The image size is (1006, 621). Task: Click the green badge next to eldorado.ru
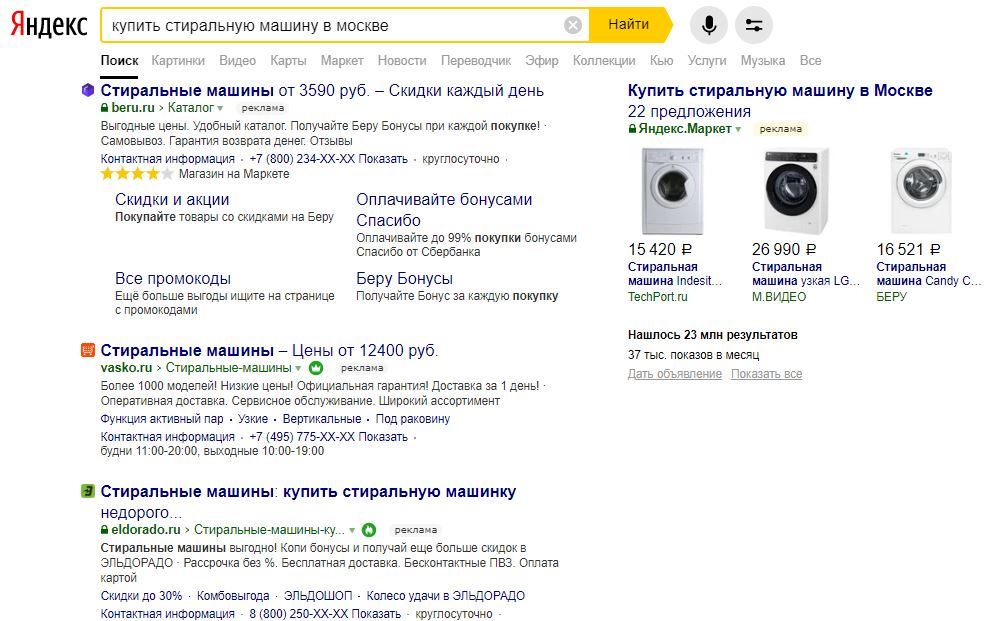369,530
